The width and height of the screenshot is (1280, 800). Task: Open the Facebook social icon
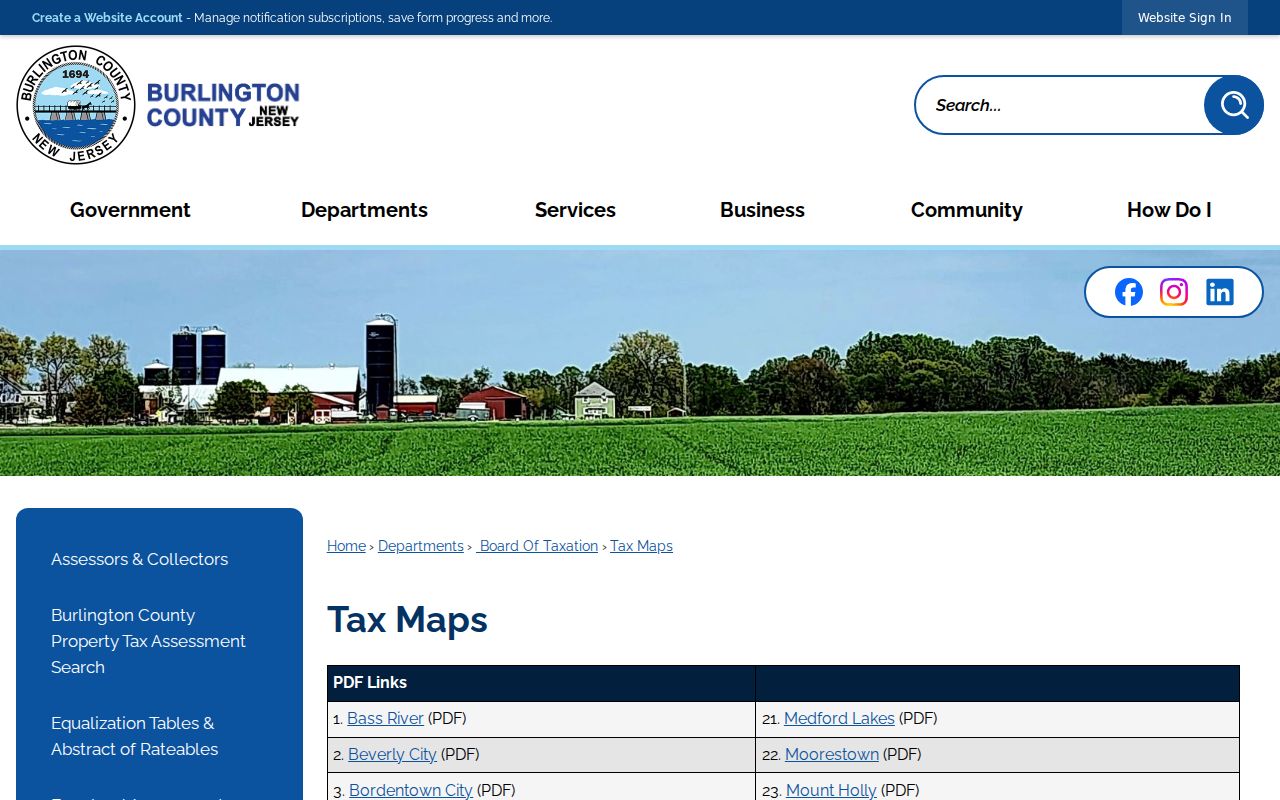coord(1129,292)
